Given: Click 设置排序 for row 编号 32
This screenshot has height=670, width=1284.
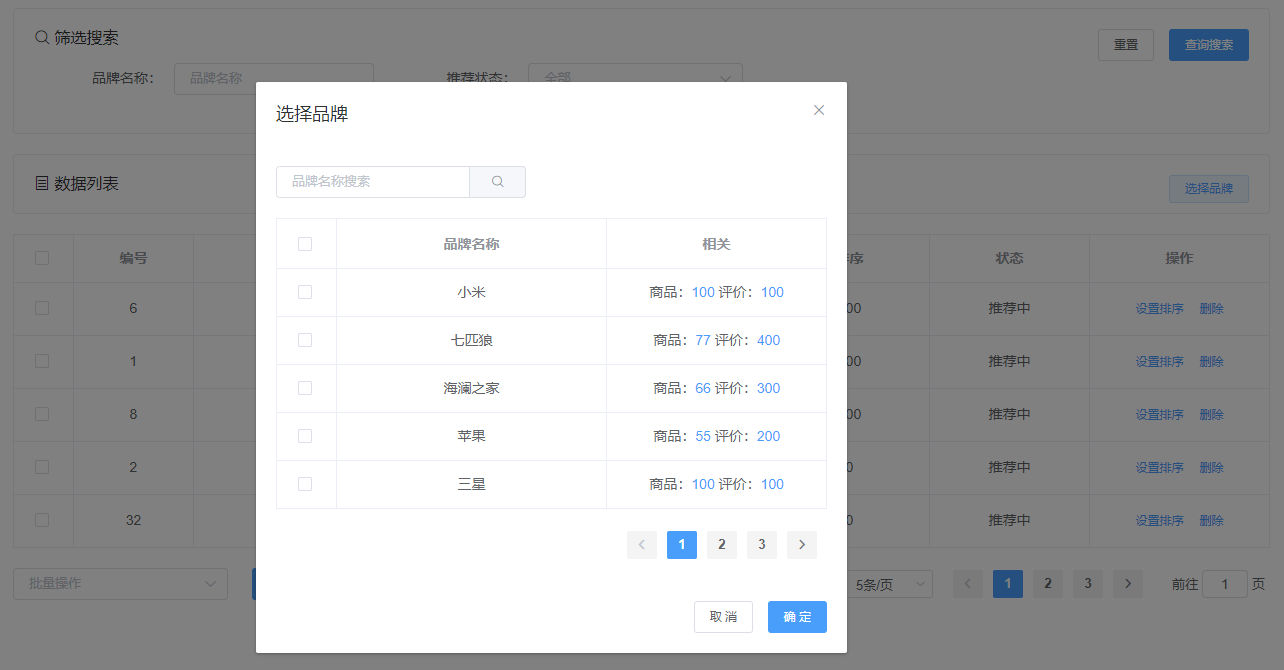Looking at the screenshot, I should tap(1159, 521).
